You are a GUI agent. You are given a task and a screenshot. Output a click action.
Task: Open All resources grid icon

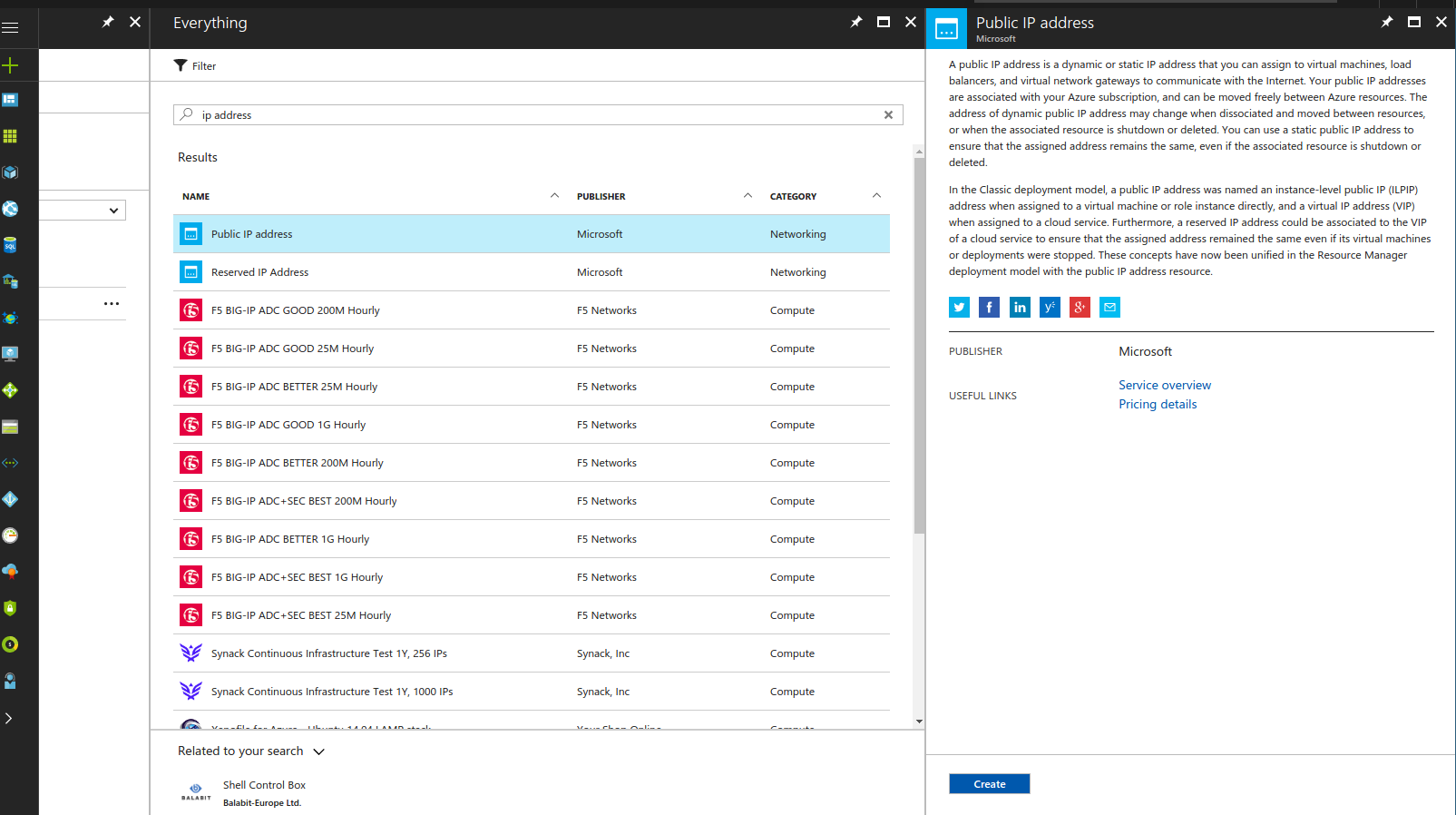tap(10, 136)
